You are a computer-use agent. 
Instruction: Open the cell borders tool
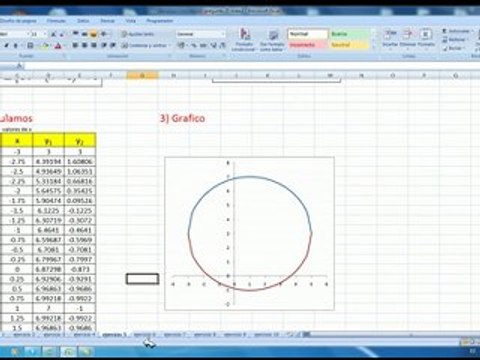coord(31,45)
